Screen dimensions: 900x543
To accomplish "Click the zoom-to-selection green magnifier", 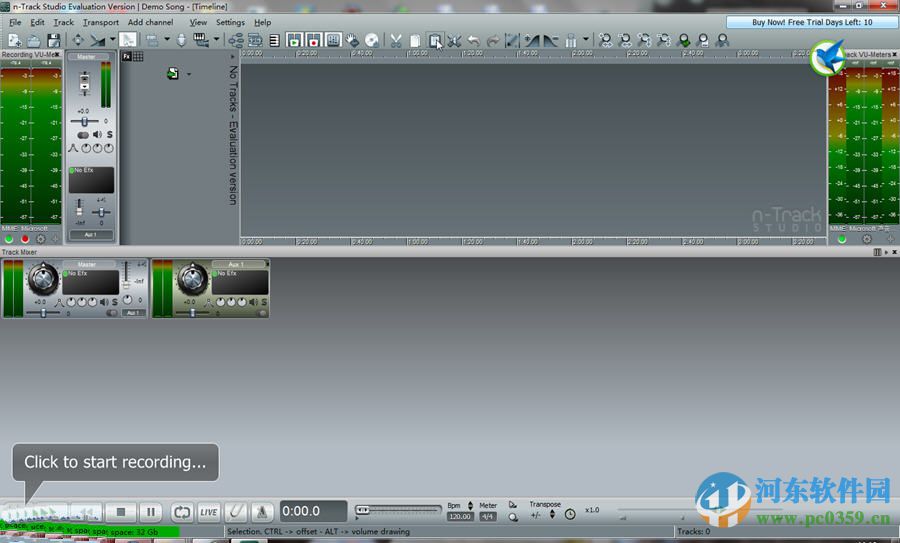I will click(683, 40).
